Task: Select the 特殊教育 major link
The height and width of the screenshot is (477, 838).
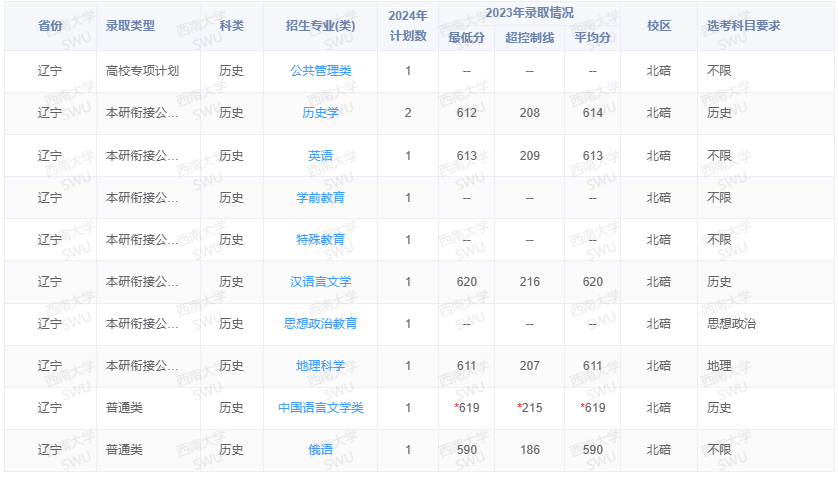Action: pos(321,239)
